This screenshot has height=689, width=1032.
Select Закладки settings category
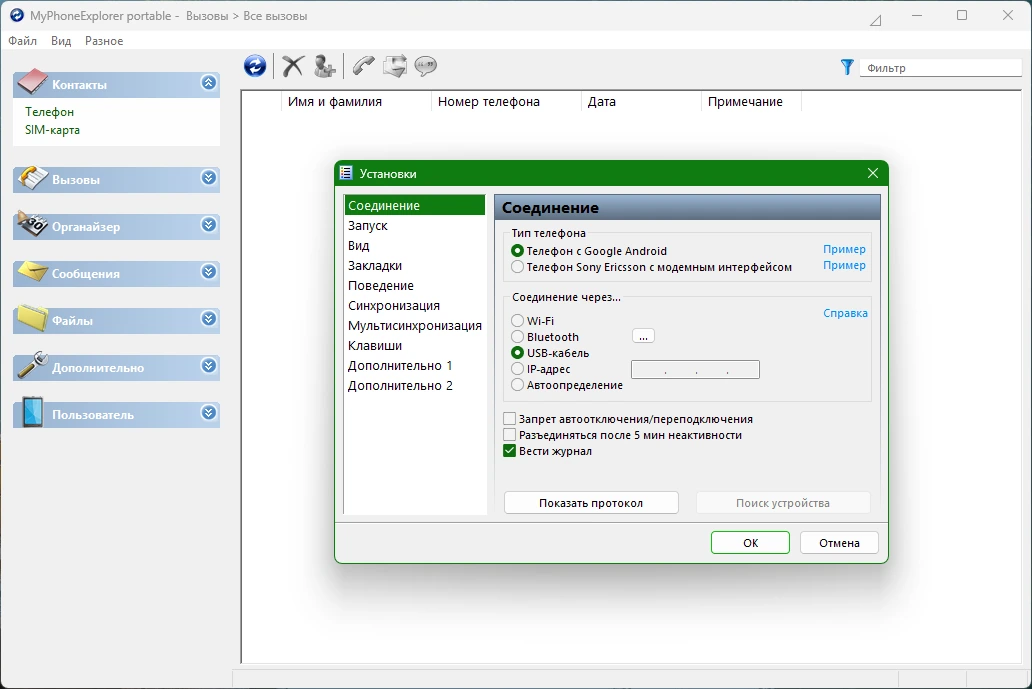point(415,265)
